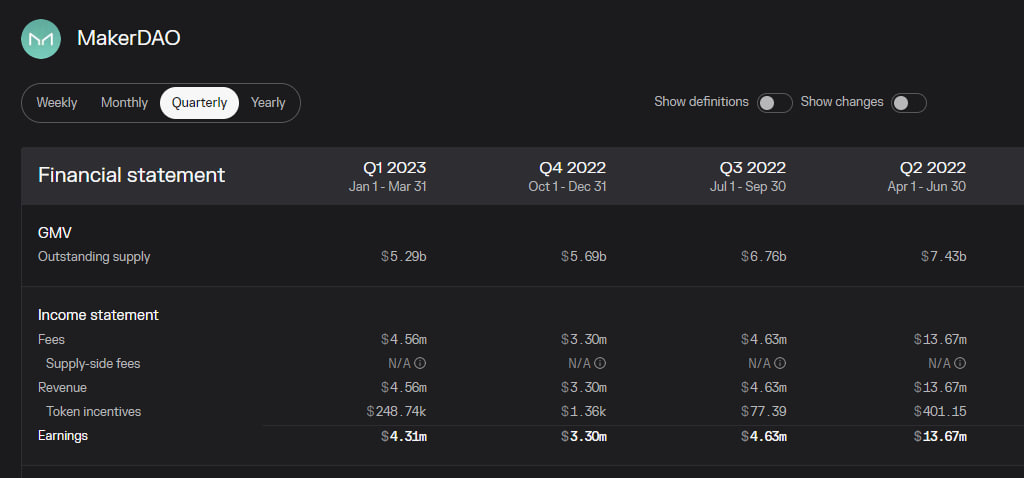Click info icon beside Q3 2022 Supply-side fees
The height and width of the screenshot is (478, 1024).
[781, 363]
